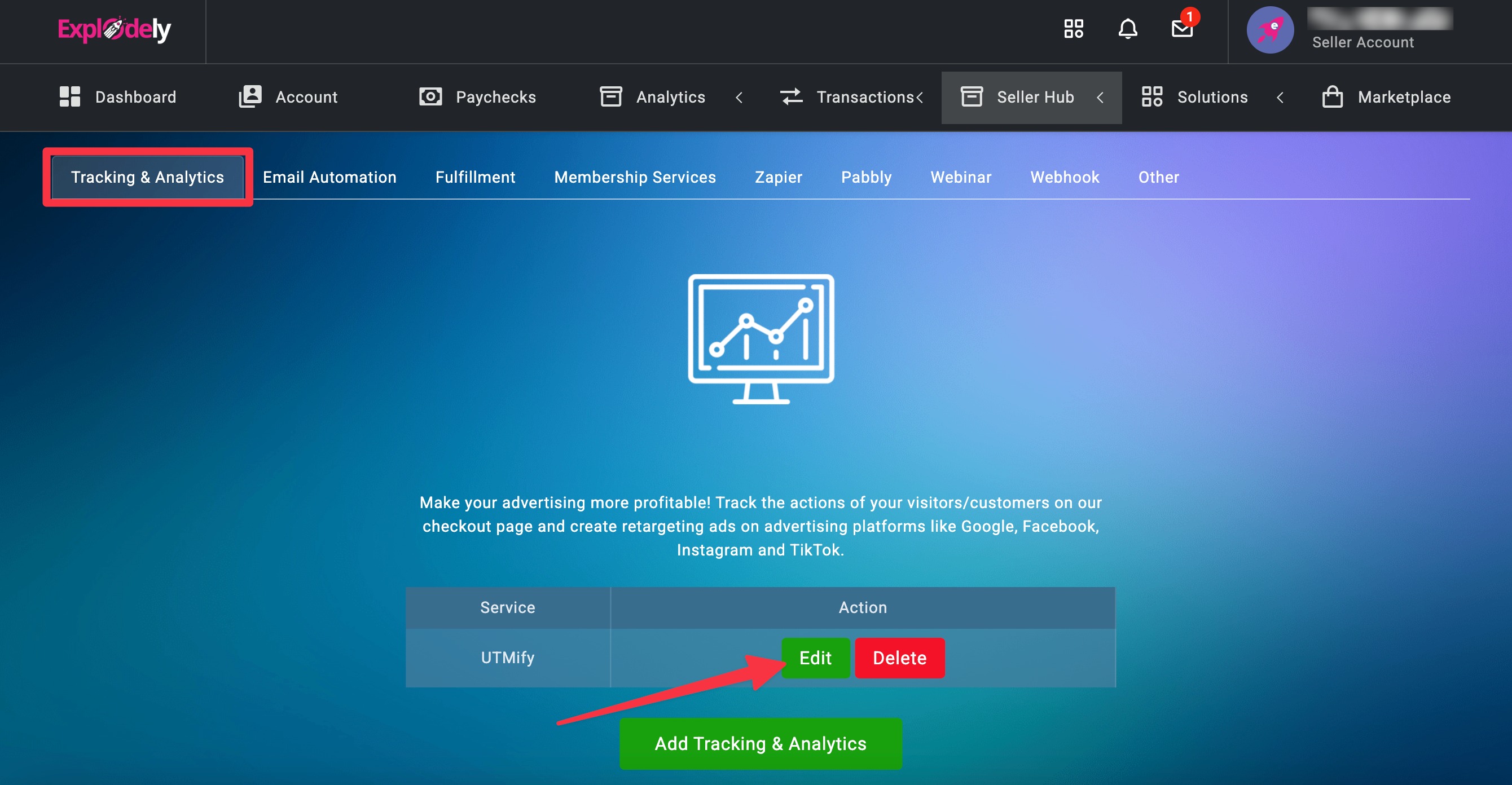Click the analytics monitor illustration

click(x=761, y=339)
